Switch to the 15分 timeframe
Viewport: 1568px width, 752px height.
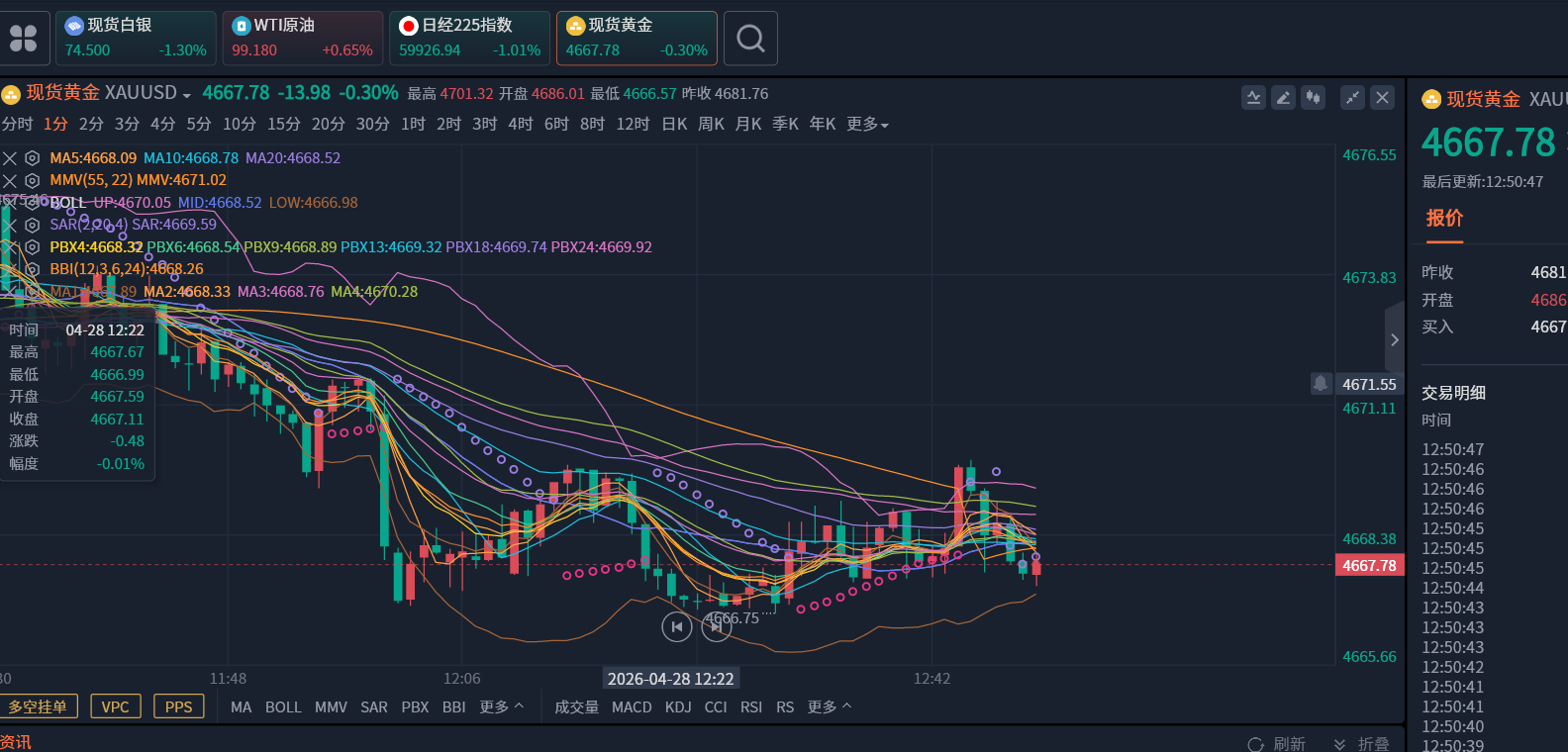coord(284,124)
